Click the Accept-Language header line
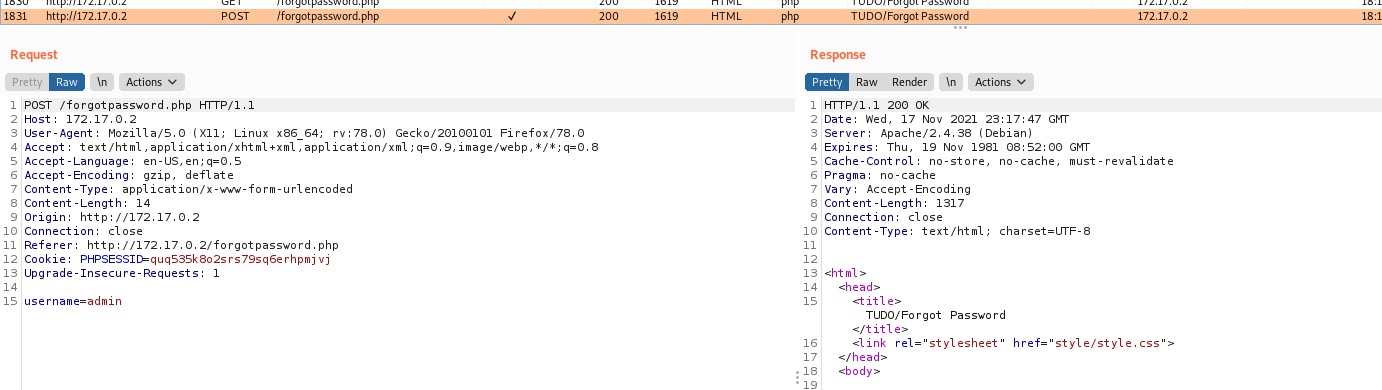This screenshot has height=390, width=1382. coord(133,161)
